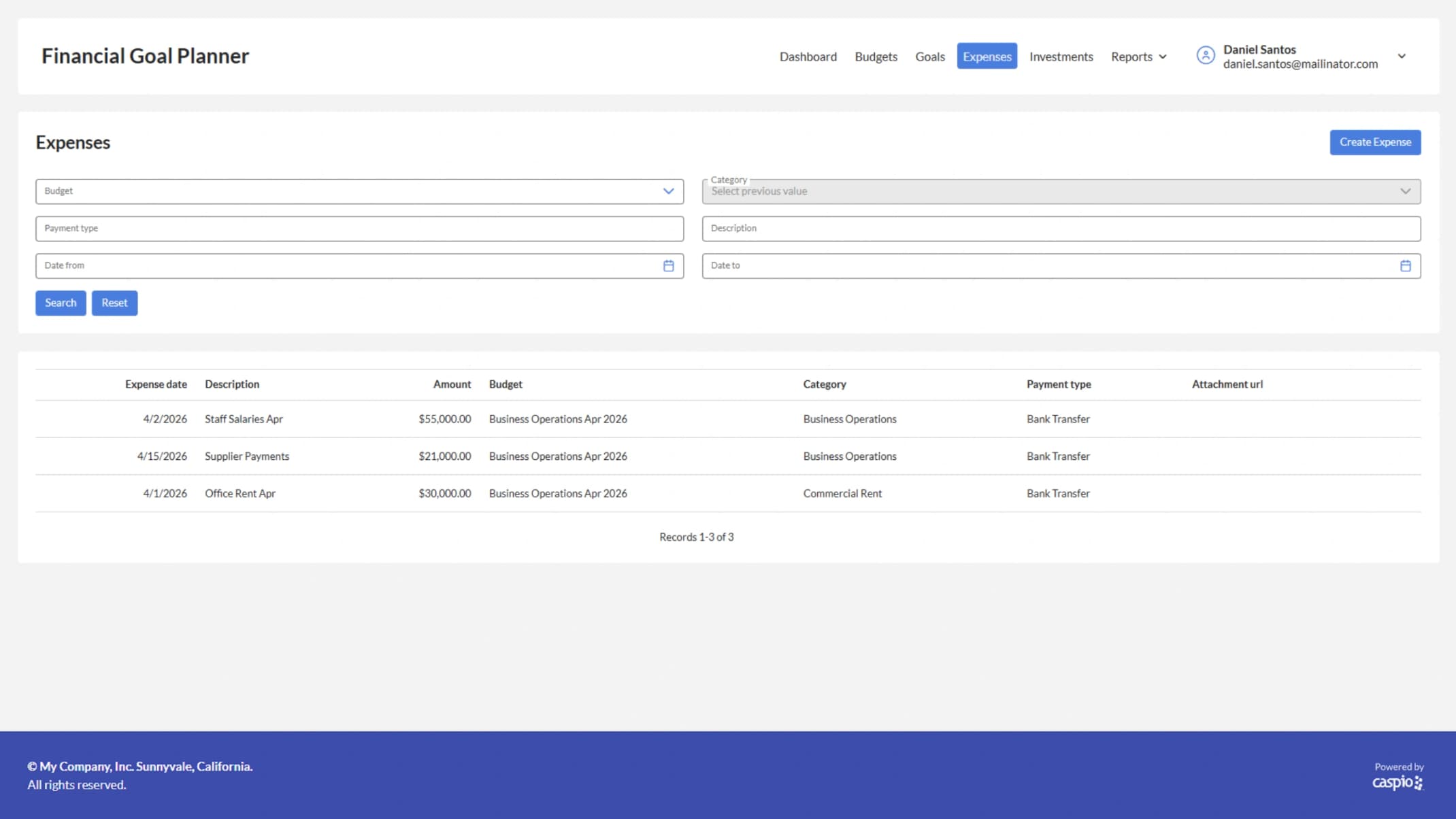Image resolution: width=1456 pixels, height=819 pixels.
Task: Click the Commercial Rent category cell
Action: (x=842, y=494)
